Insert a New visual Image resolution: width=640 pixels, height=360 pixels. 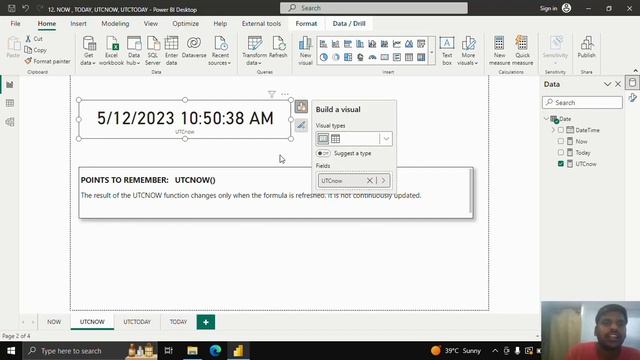pyautogui.click(x=305, y=51)
